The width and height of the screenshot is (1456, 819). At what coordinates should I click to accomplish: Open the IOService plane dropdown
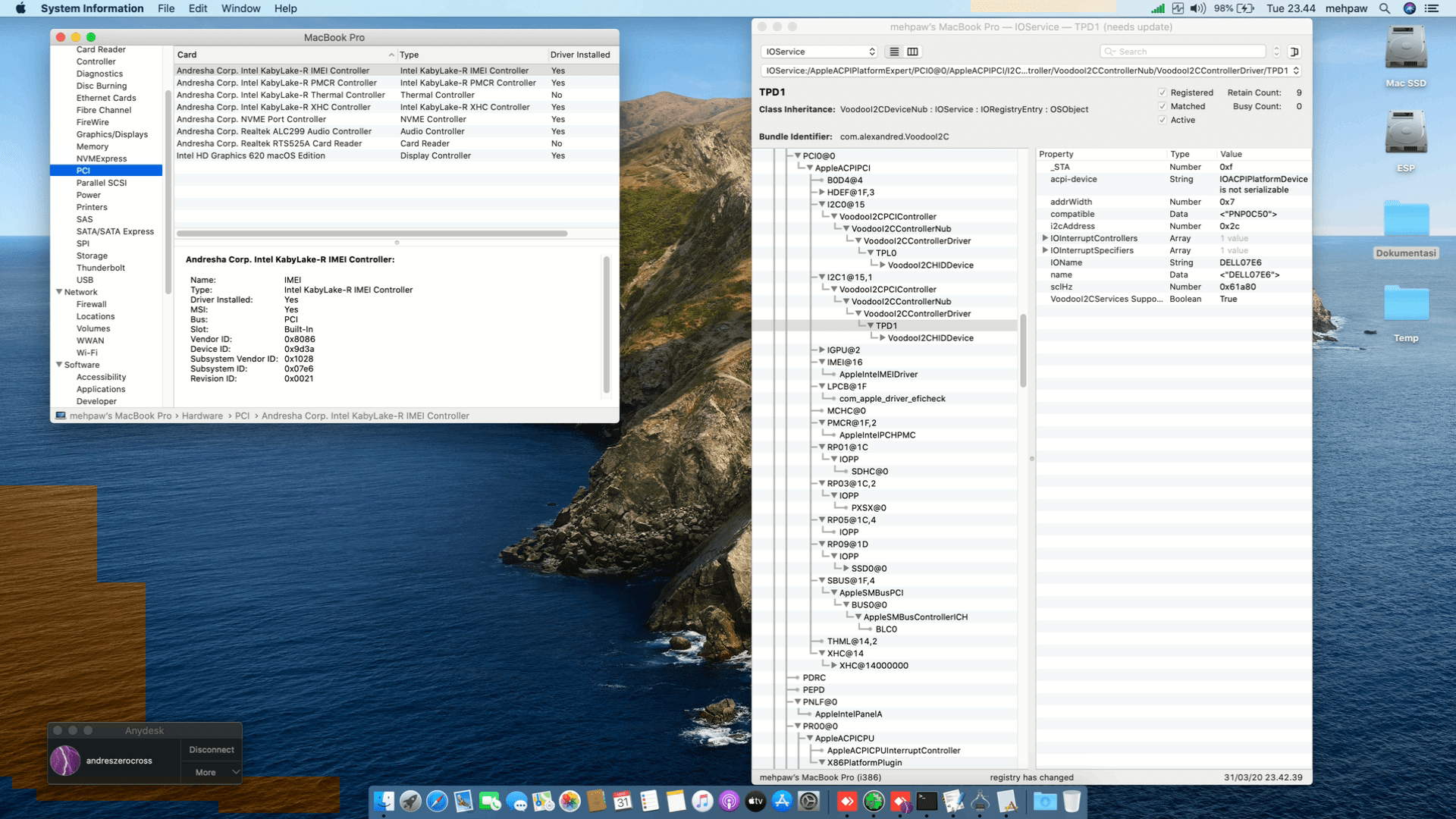(x=819, y=52)
